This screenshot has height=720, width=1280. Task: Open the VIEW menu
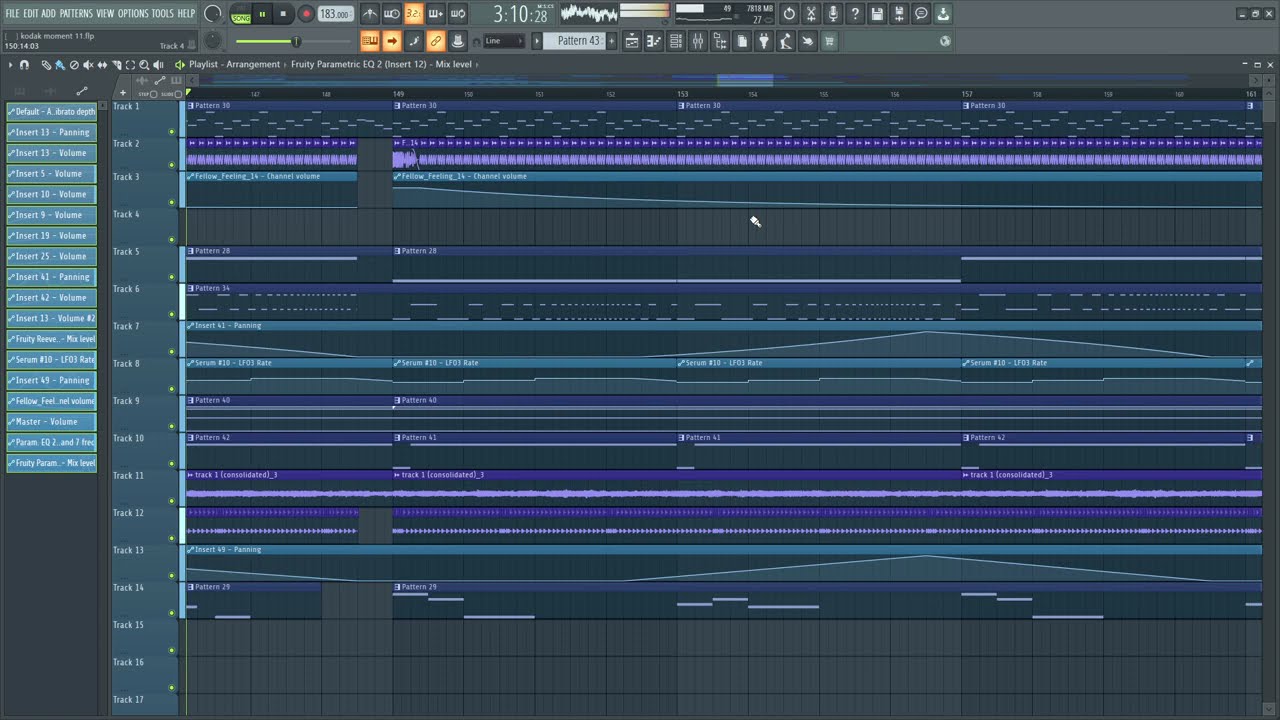pos(105,13)
